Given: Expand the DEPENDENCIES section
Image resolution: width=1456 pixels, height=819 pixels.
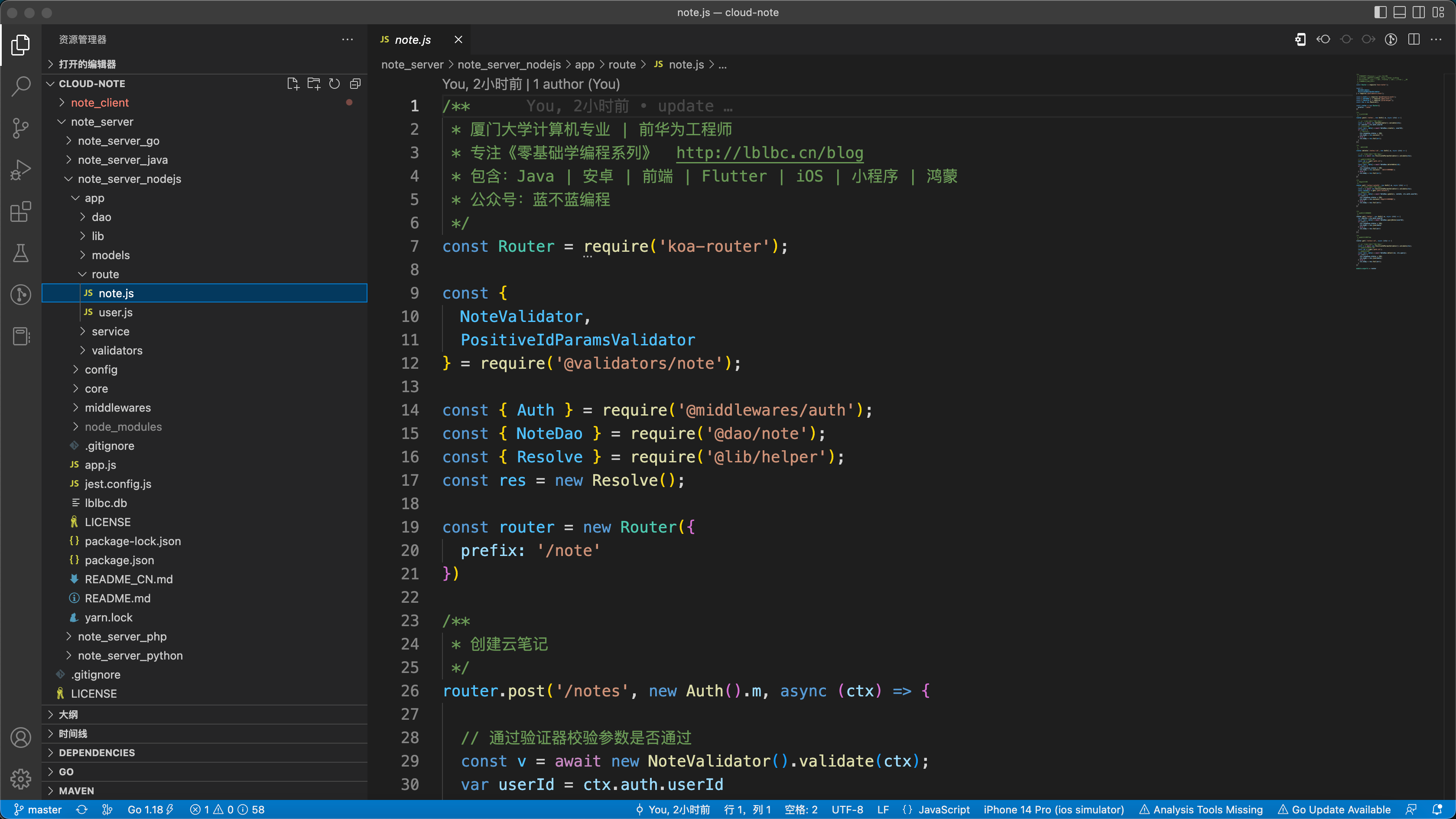Looking at the screenshot, I should tap(97, 752).
